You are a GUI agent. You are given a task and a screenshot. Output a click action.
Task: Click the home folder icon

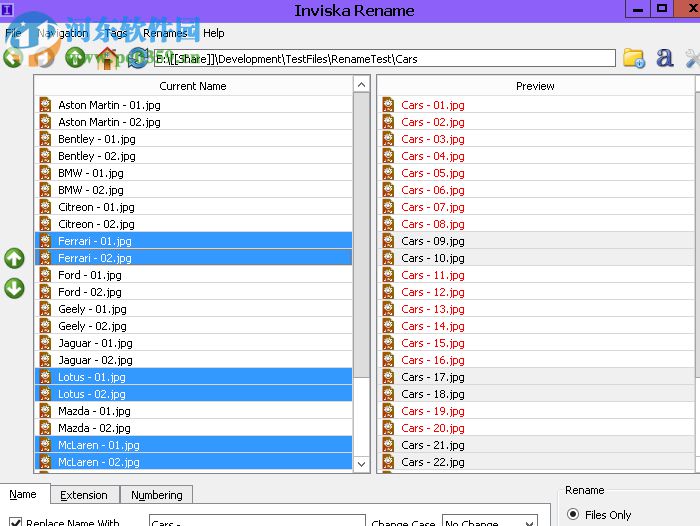click(107, 58)
